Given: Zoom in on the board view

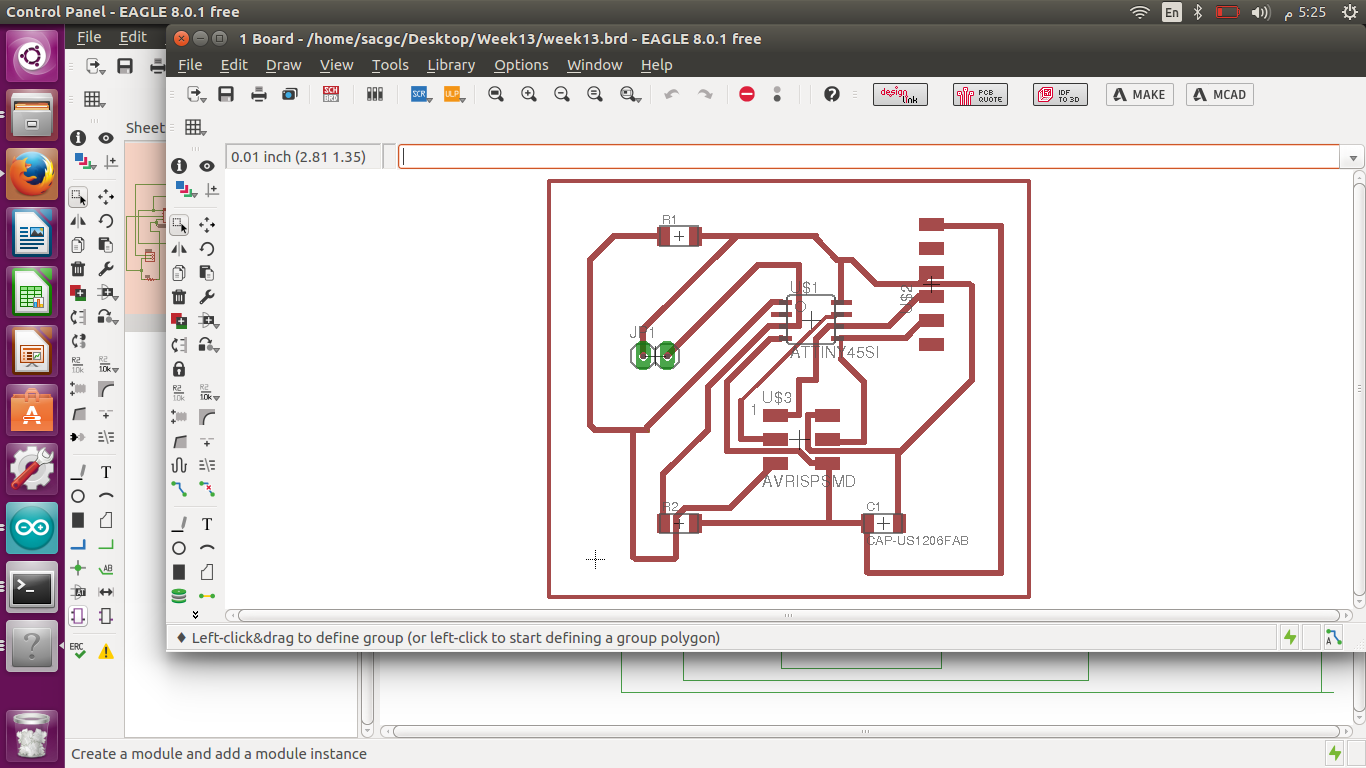Looking at the screenshot, I should (529, 94).
